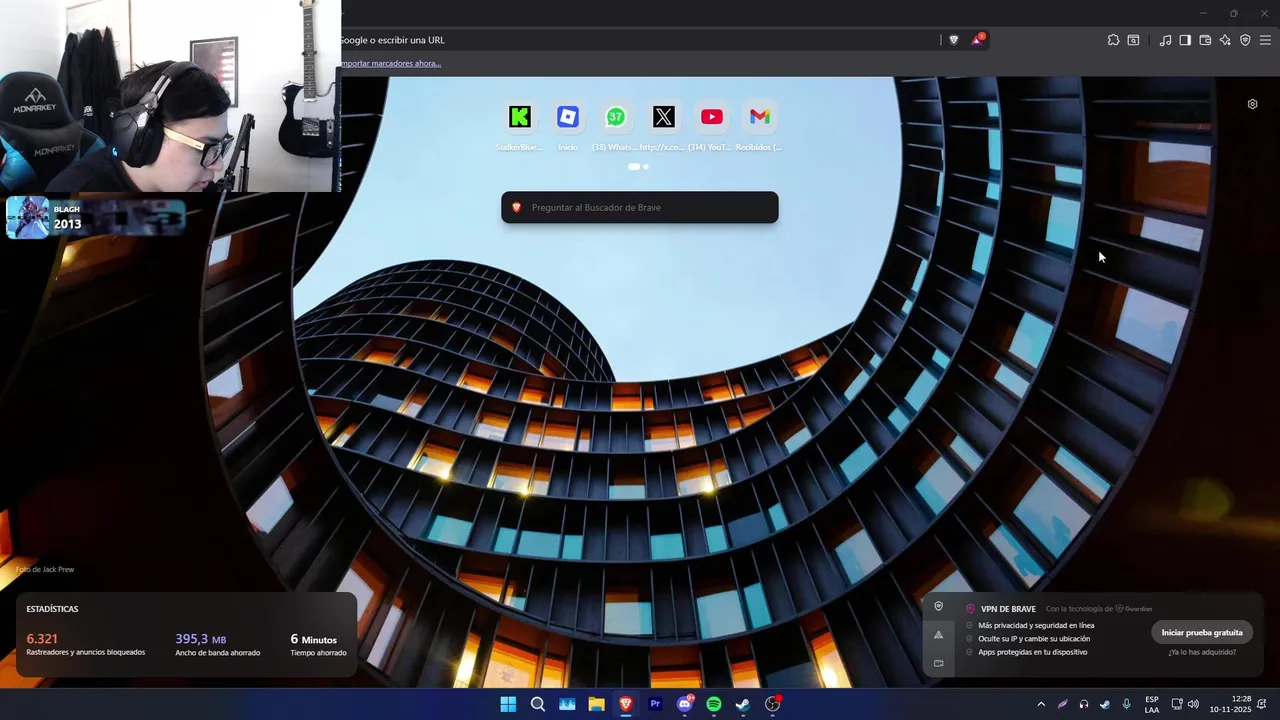
Task: Open Brave Rewards triangle icon
Action: tap(977, 40)
